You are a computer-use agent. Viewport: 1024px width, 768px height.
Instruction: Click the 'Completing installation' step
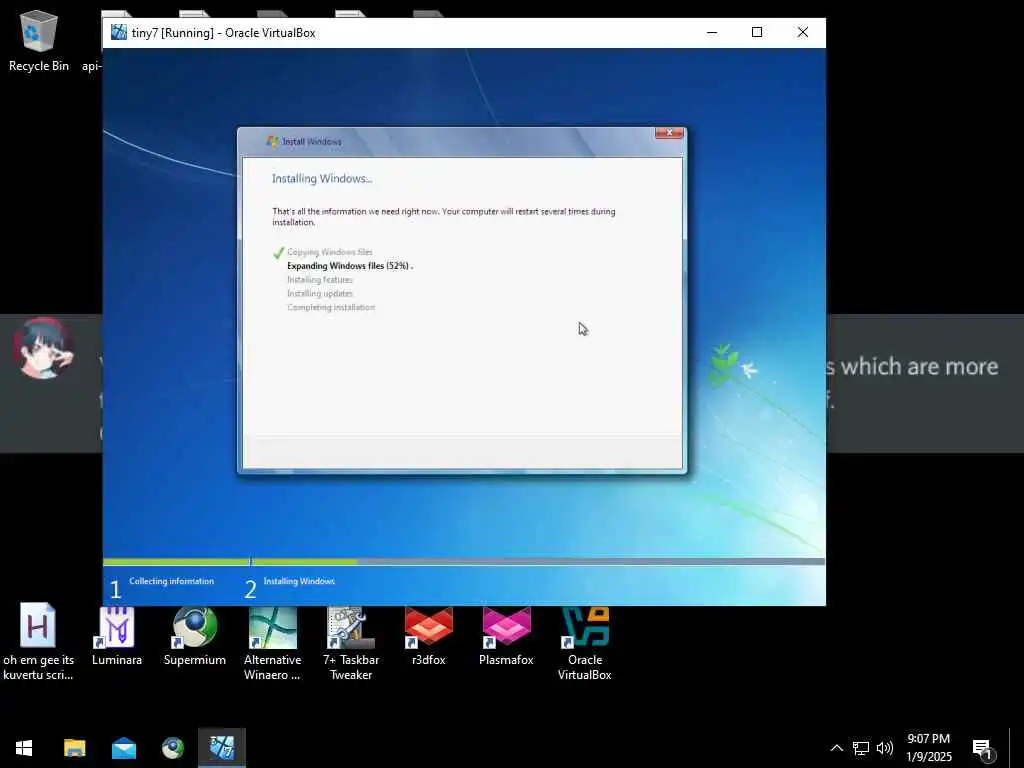pos(331,307)
